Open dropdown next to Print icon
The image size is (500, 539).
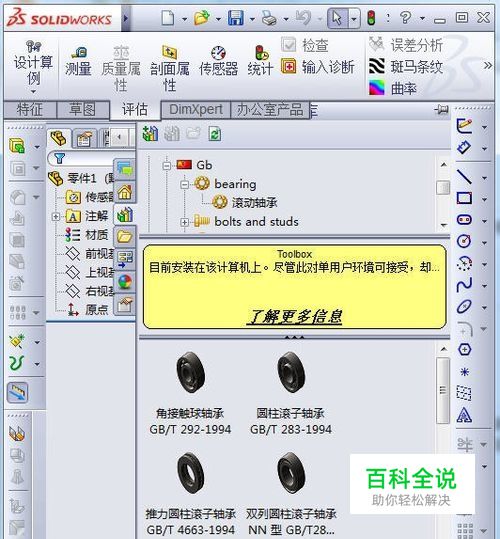click(x=286, y=19)
